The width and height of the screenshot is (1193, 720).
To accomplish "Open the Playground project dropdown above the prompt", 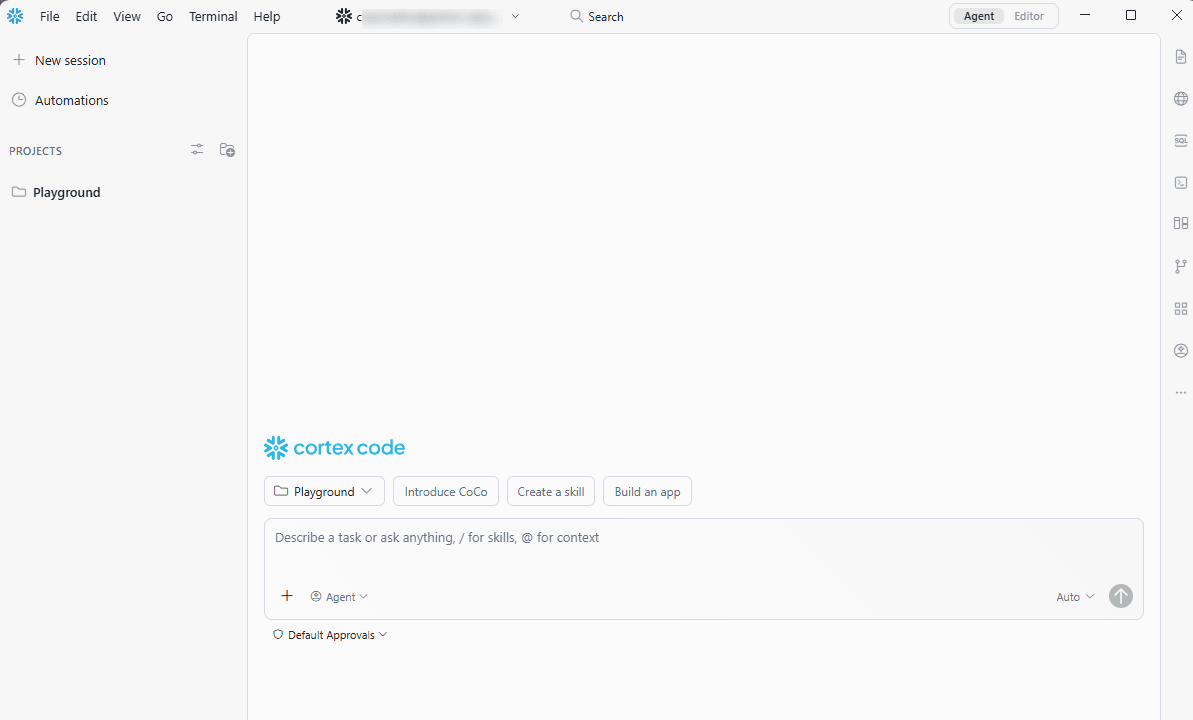I will pos(324,492).
